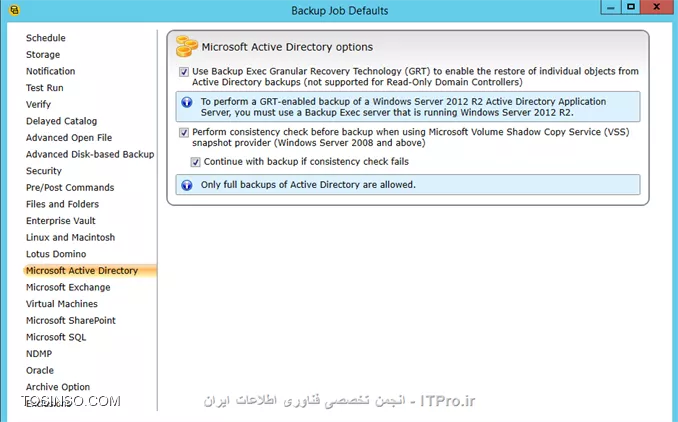Open Lotus Domino options
Image resolution: width=678 pixels, height=422 pixels.
(56, 254)
